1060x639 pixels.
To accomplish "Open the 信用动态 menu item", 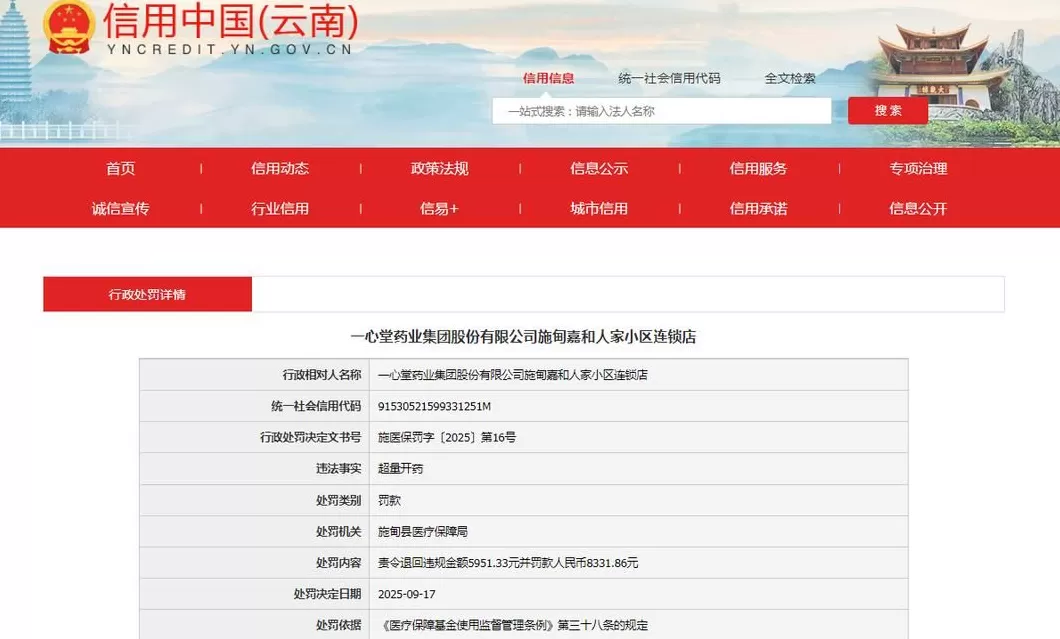I will [280, 168].
